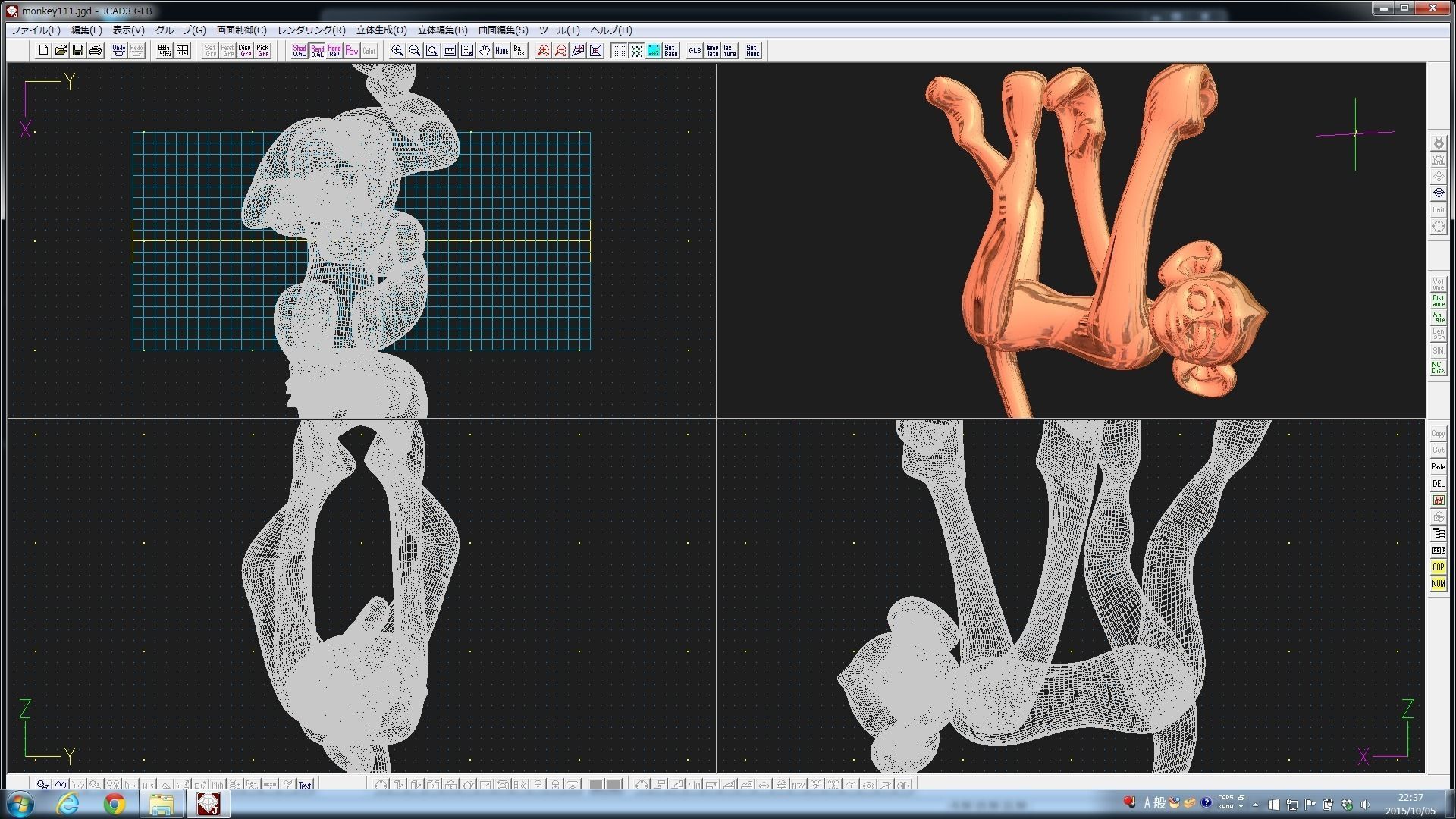Zoom in with the magnifier plus icon
The width and height of the screenshot is (1456, 819).
click(397, 51)
